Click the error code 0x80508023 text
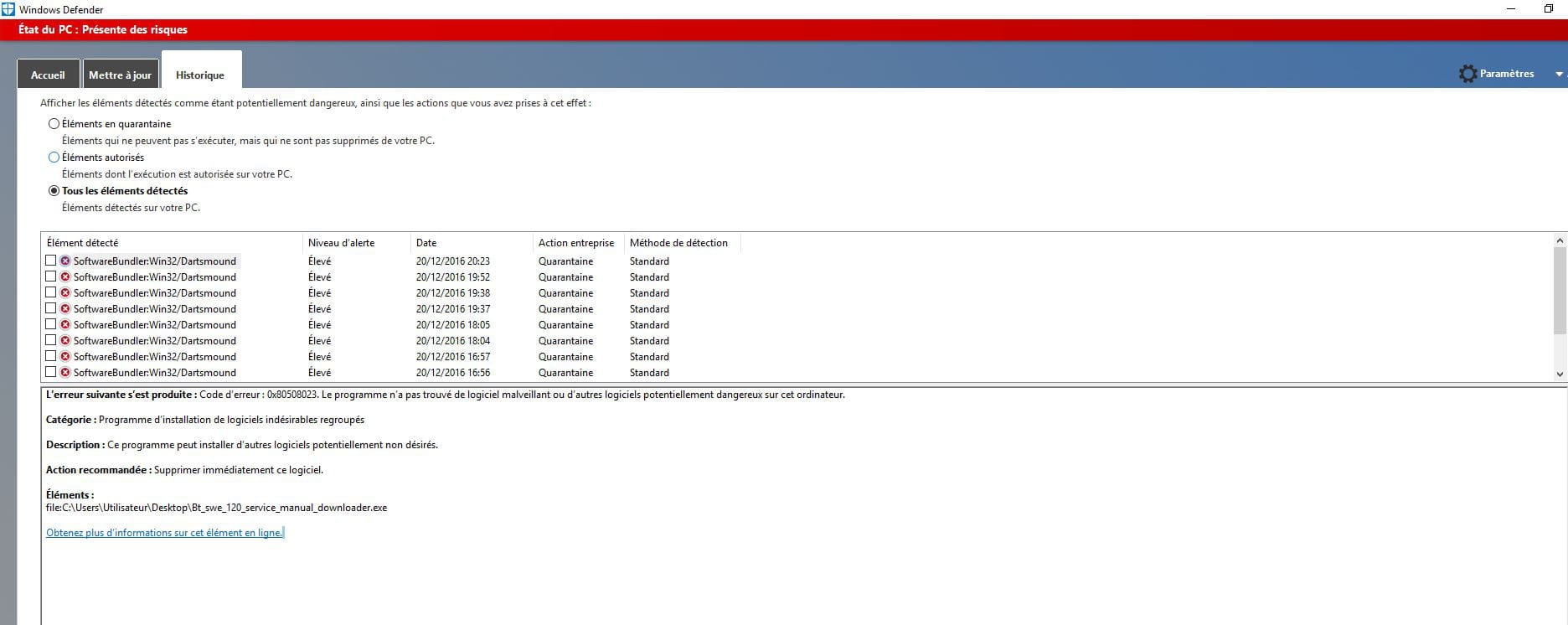This screenshot has width=1568, height=625. pyautogui.click(x=293, y=395)
